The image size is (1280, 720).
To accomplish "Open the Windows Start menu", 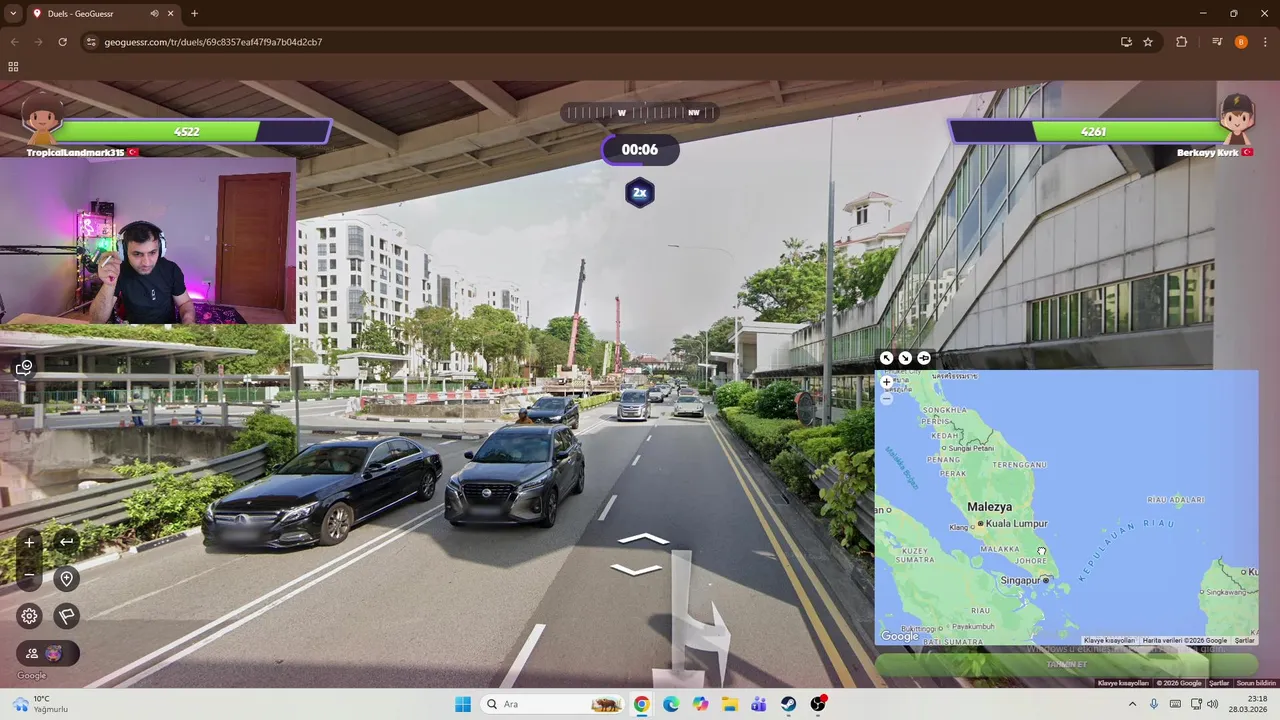I will coord(463,704).
